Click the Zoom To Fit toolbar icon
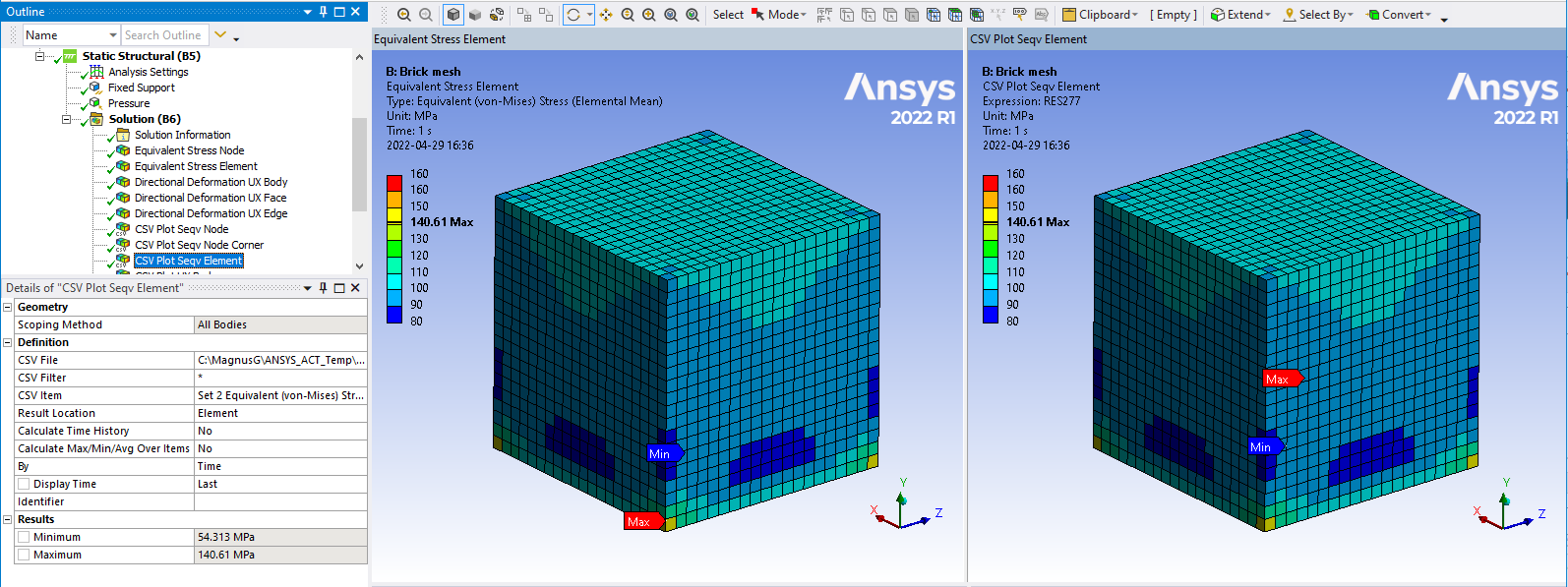 point(671,15)
